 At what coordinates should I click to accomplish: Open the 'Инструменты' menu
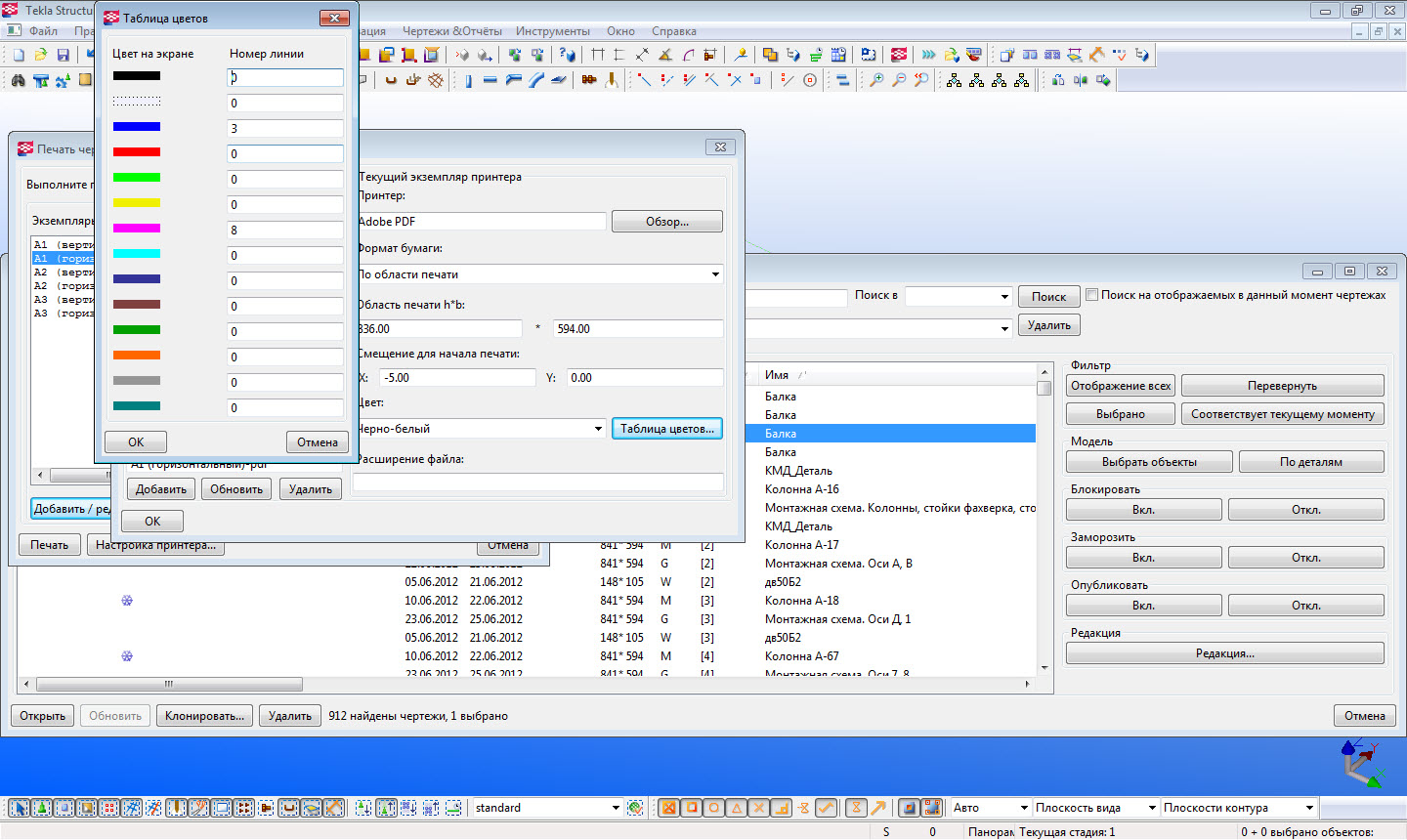[x=552, y=31]
